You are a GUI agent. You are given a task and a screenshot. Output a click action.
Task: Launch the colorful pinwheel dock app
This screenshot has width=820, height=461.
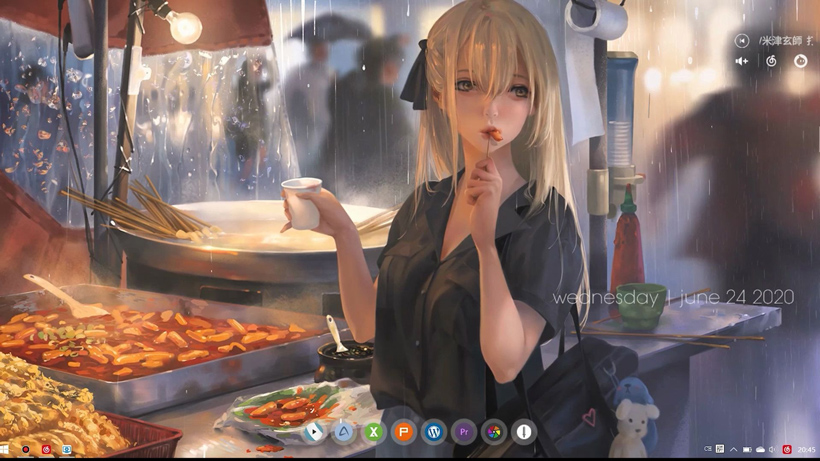point(494,432)
